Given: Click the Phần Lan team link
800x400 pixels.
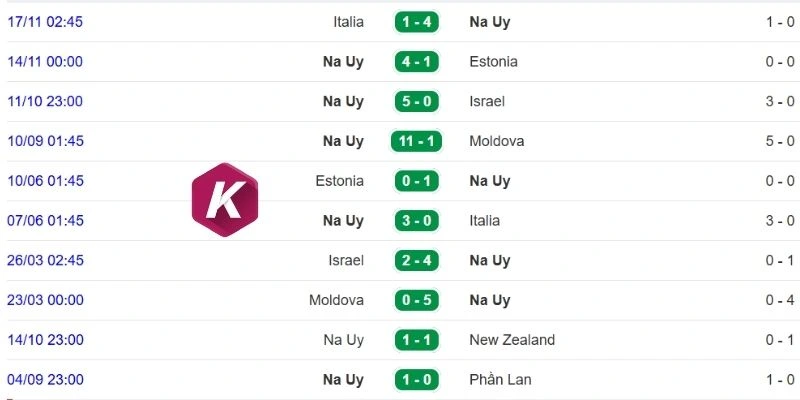Looking at the screenshot, I should point(500,380).
